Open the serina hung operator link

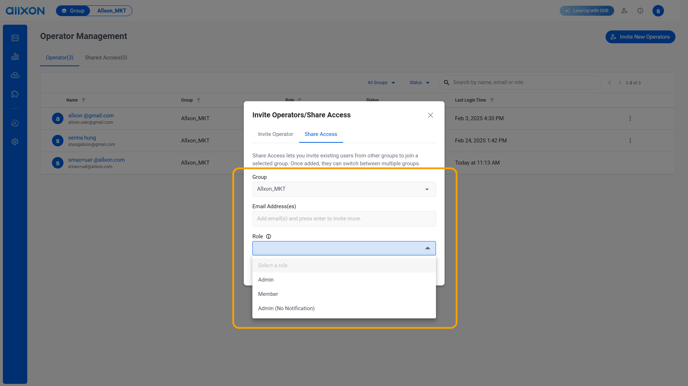(82, 137)
